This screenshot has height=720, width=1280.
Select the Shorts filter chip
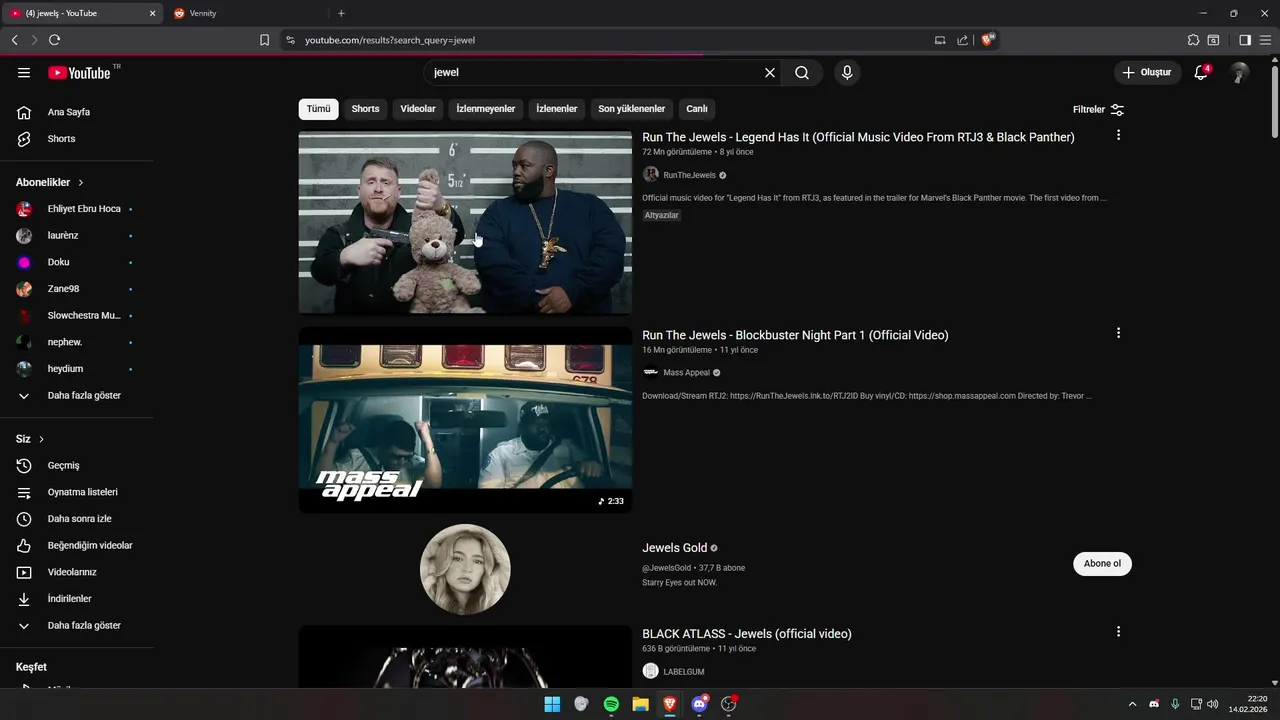coord(365,109)
